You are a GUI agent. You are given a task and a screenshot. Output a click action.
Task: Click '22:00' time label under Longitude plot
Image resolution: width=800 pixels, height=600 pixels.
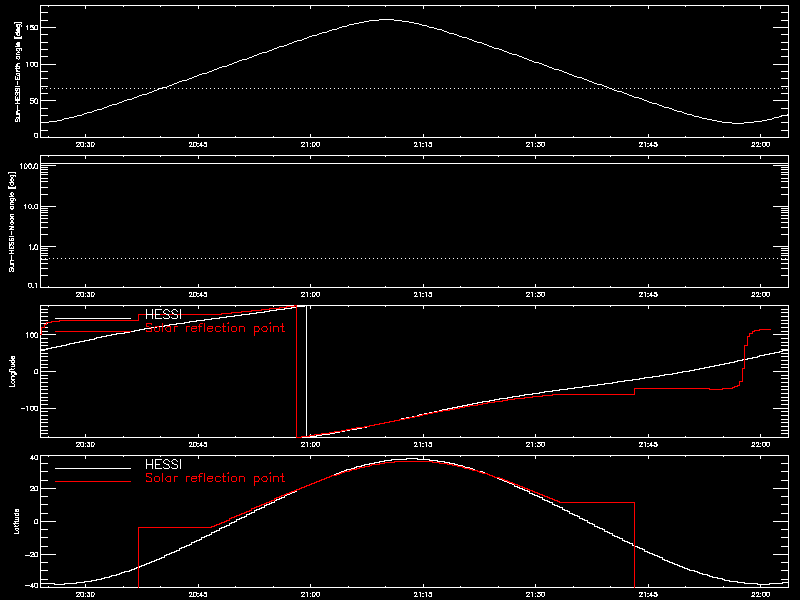[761, 445]
